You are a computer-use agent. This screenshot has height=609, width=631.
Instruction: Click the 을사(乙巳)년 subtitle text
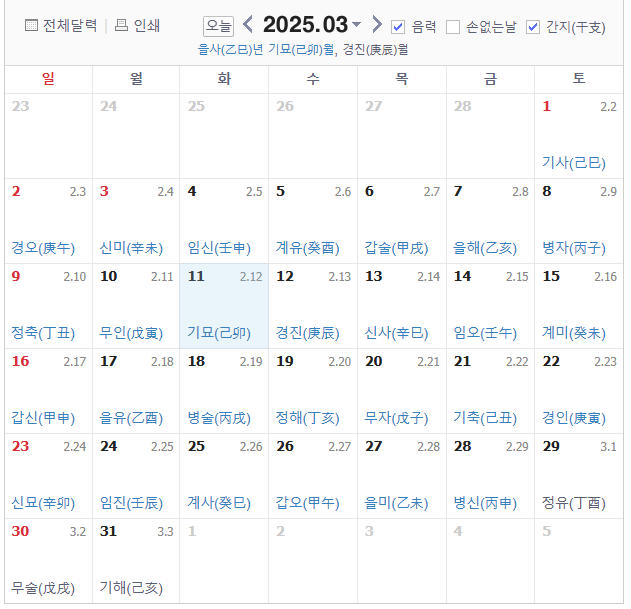click(231, 50)
